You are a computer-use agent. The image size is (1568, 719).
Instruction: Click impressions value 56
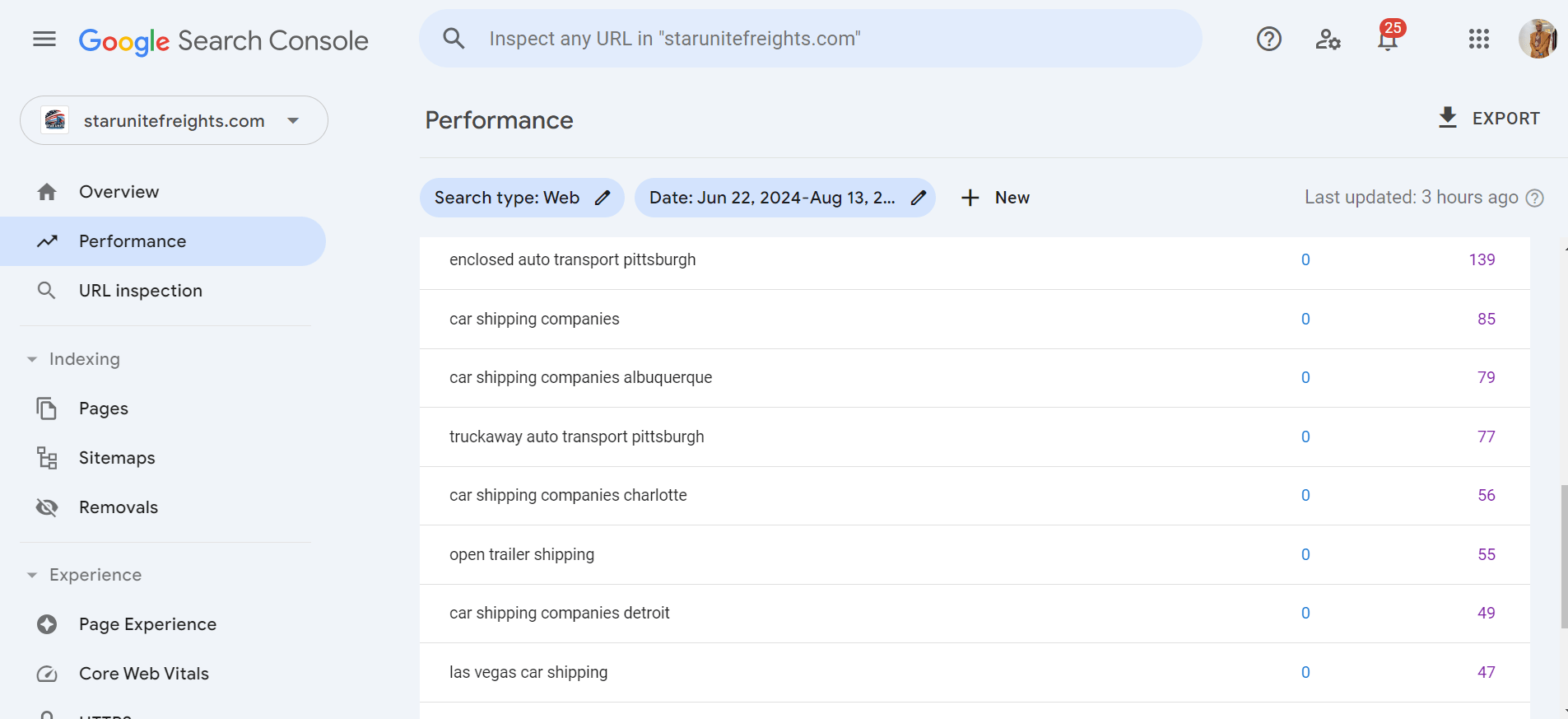click(1486, 495)
